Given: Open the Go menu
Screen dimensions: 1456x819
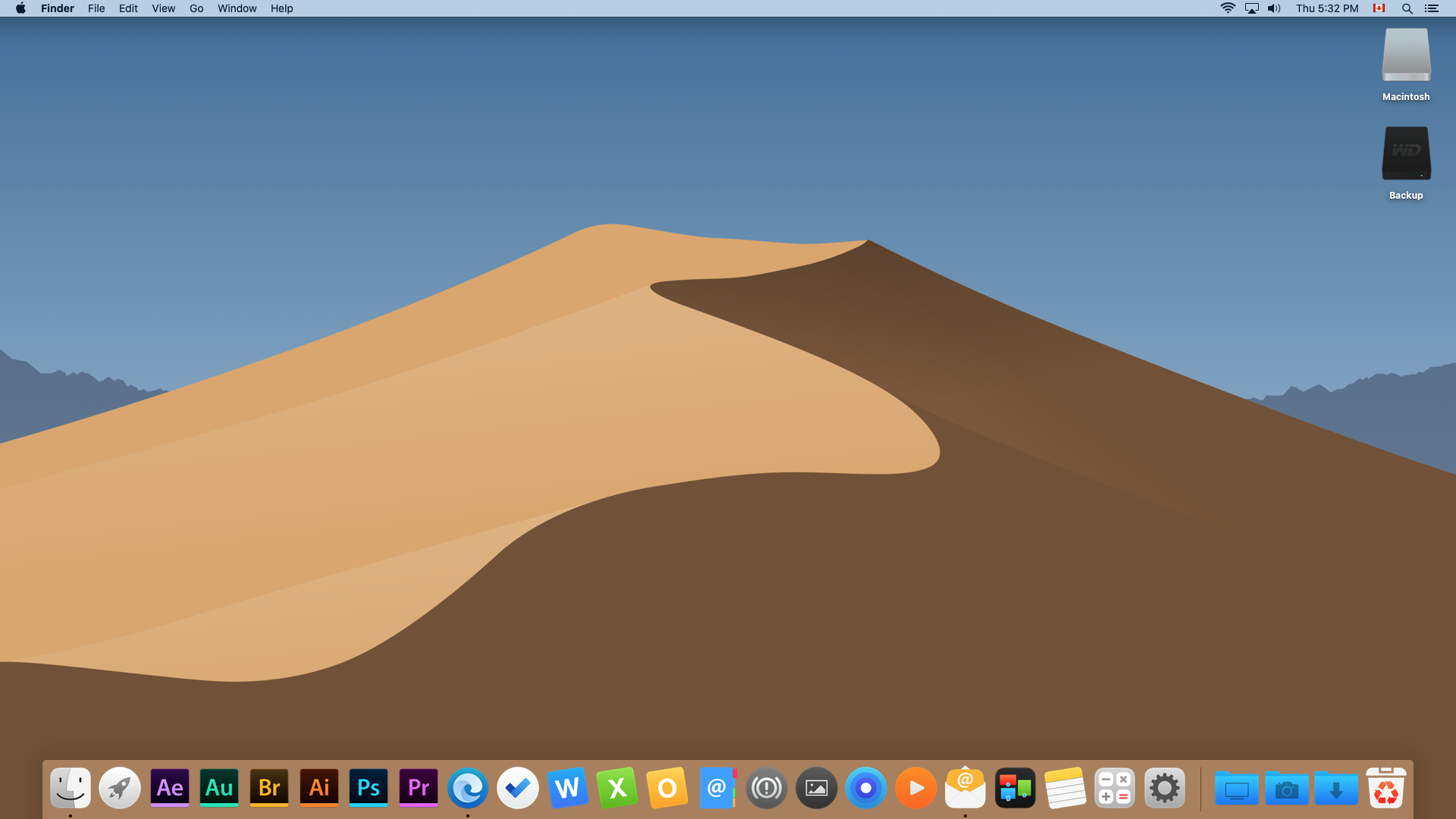Looking at the screenshot, I should [196, 8].
